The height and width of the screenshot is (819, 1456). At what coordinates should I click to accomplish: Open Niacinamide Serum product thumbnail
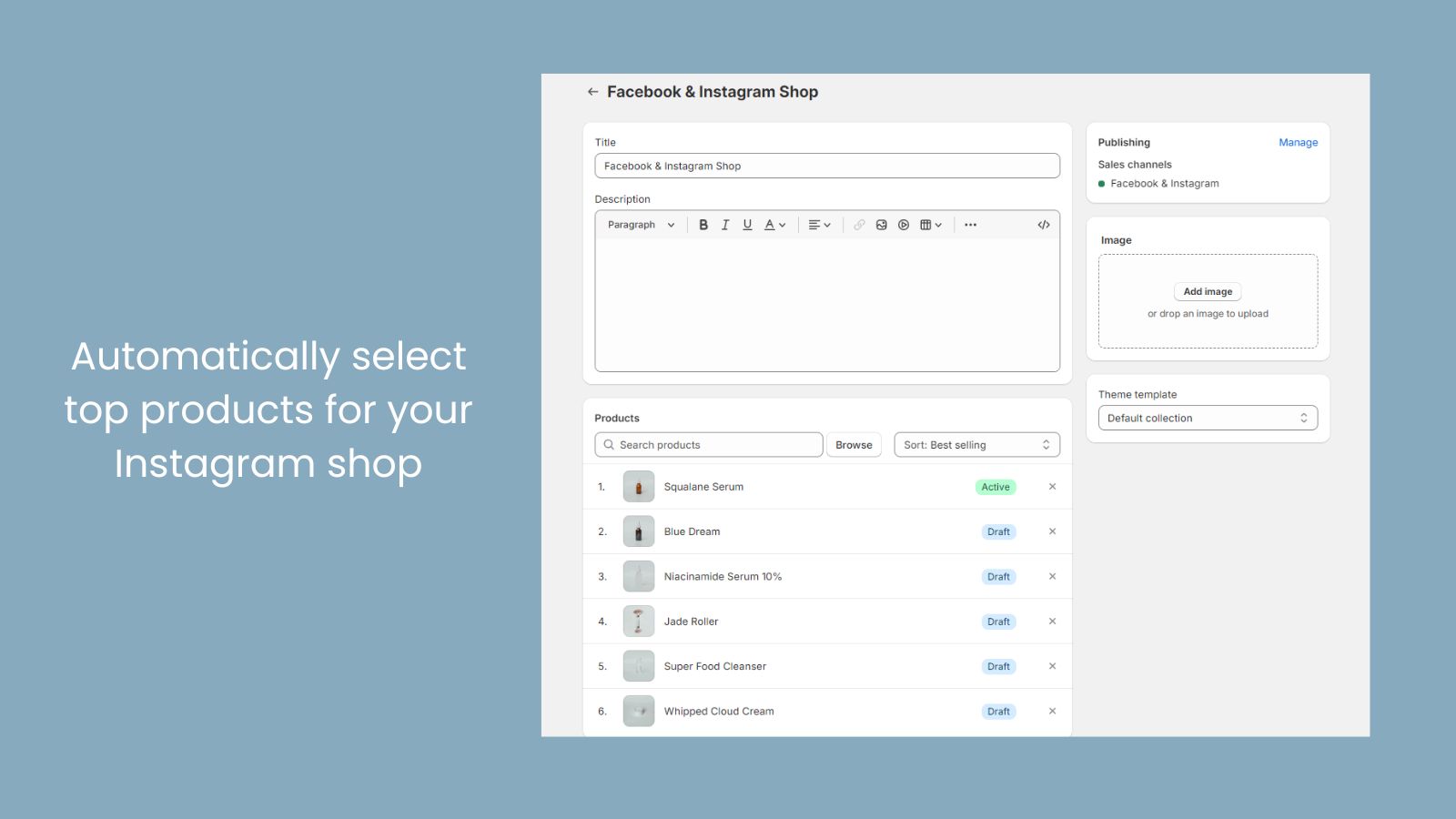[x=639, y=576]
